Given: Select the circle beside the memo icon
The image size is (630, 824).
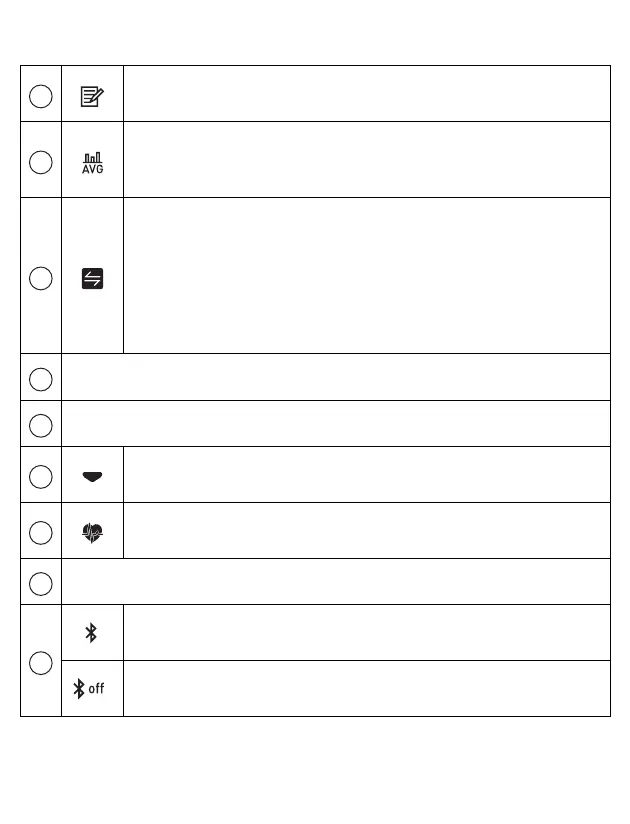Looking at the screenshot, I should pyautogui.click(x=40, y=97).
